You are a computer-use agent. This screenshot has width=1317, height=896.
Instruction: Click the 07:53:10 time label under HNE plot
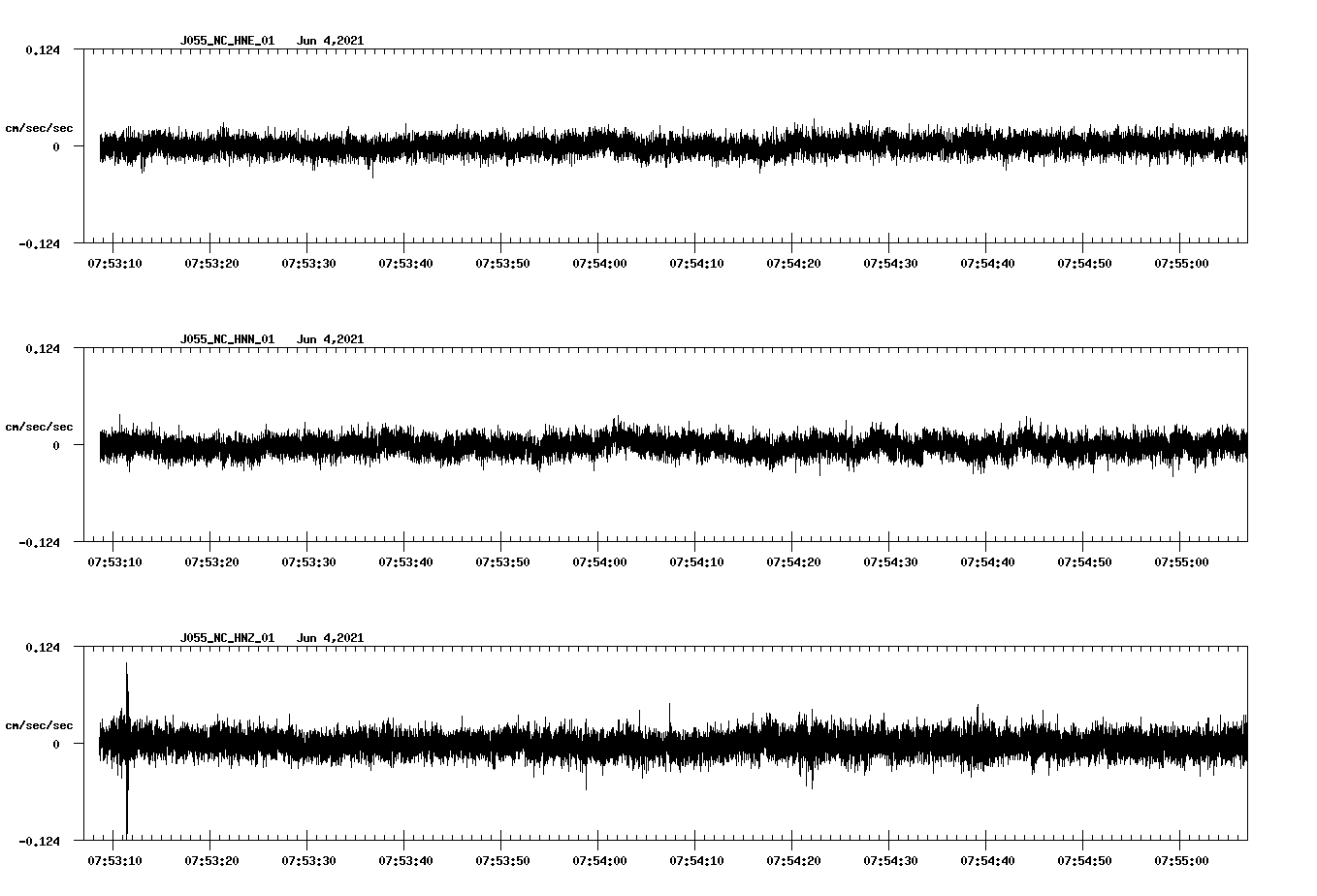click(x=114, y=264)
